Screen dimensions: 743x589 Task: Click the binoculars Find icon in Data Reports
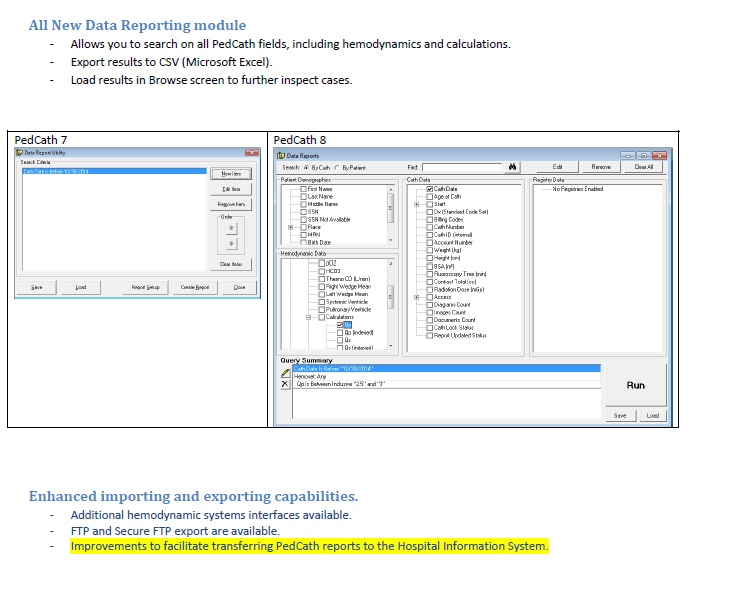512,167
